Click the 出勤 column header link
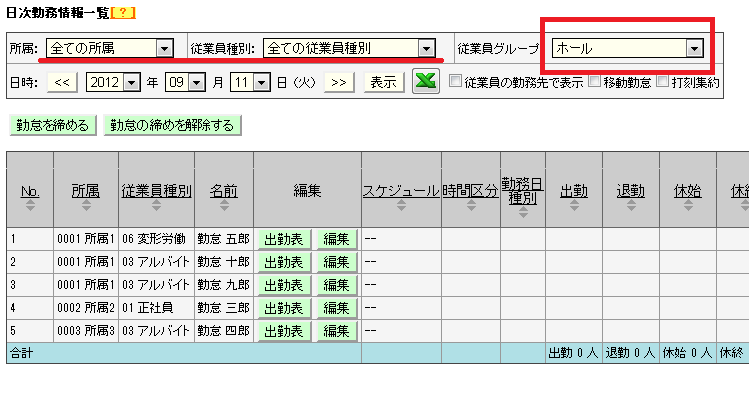The width and height of the screenshot is (749, 393). click(x=574, y=191)
